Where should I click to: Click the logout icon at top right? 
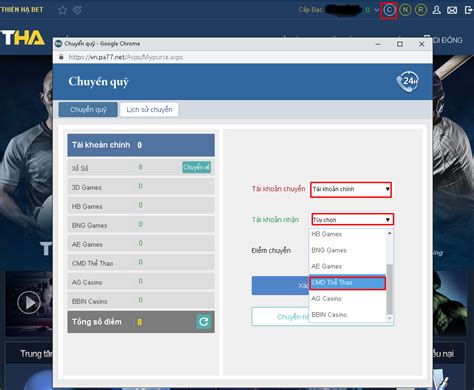(x=468, y=11)
